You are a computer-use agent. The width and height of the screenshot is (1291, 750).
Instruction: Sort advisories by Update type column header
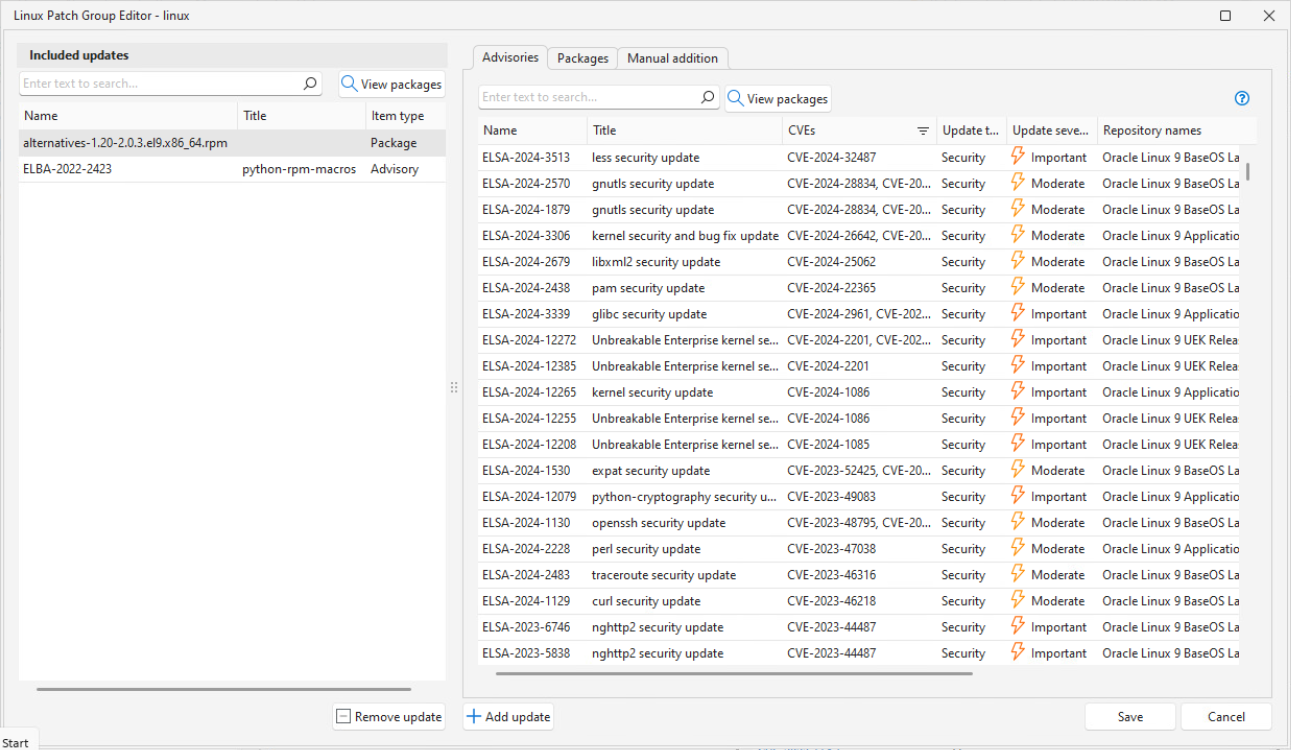pyautogui.click(x=971, y=130)
